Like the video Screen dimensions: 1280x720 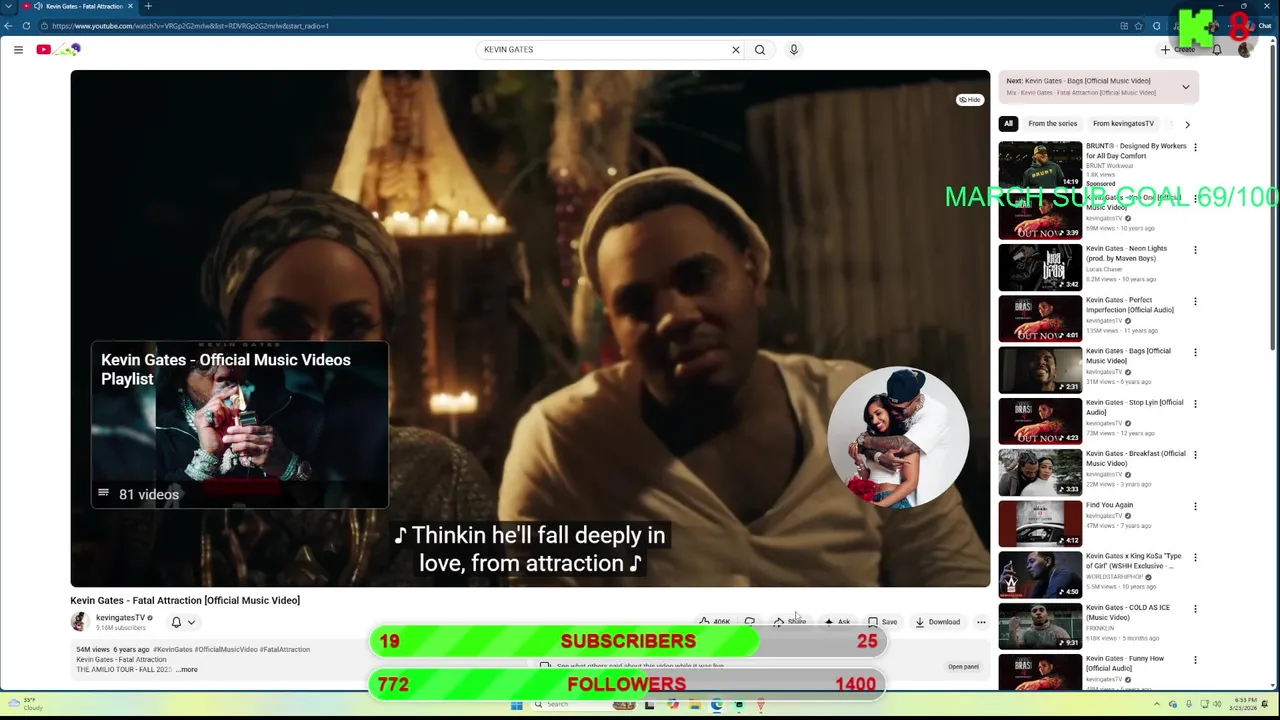coord(714,622)
